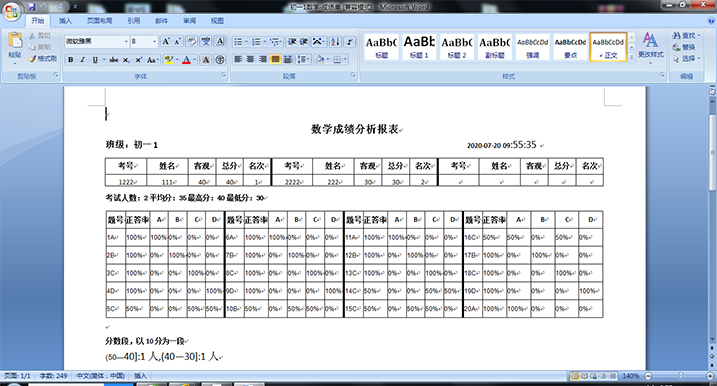Click the Office orb button

point(12,11)
